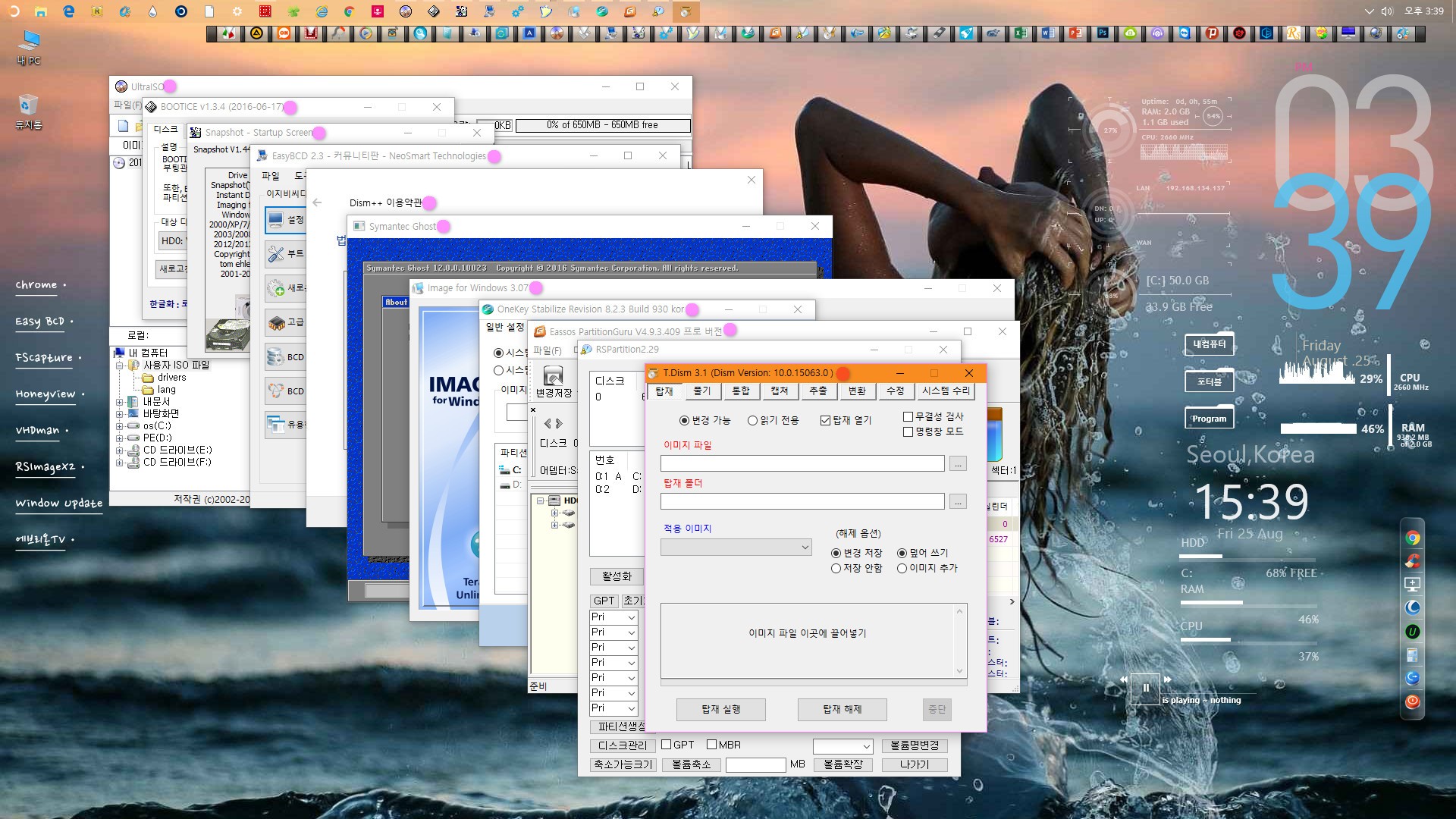This screenshot has width=1456, height=819.
Task: Expand PE(D:) node in UltraISO tree
Action: point(119,438)
